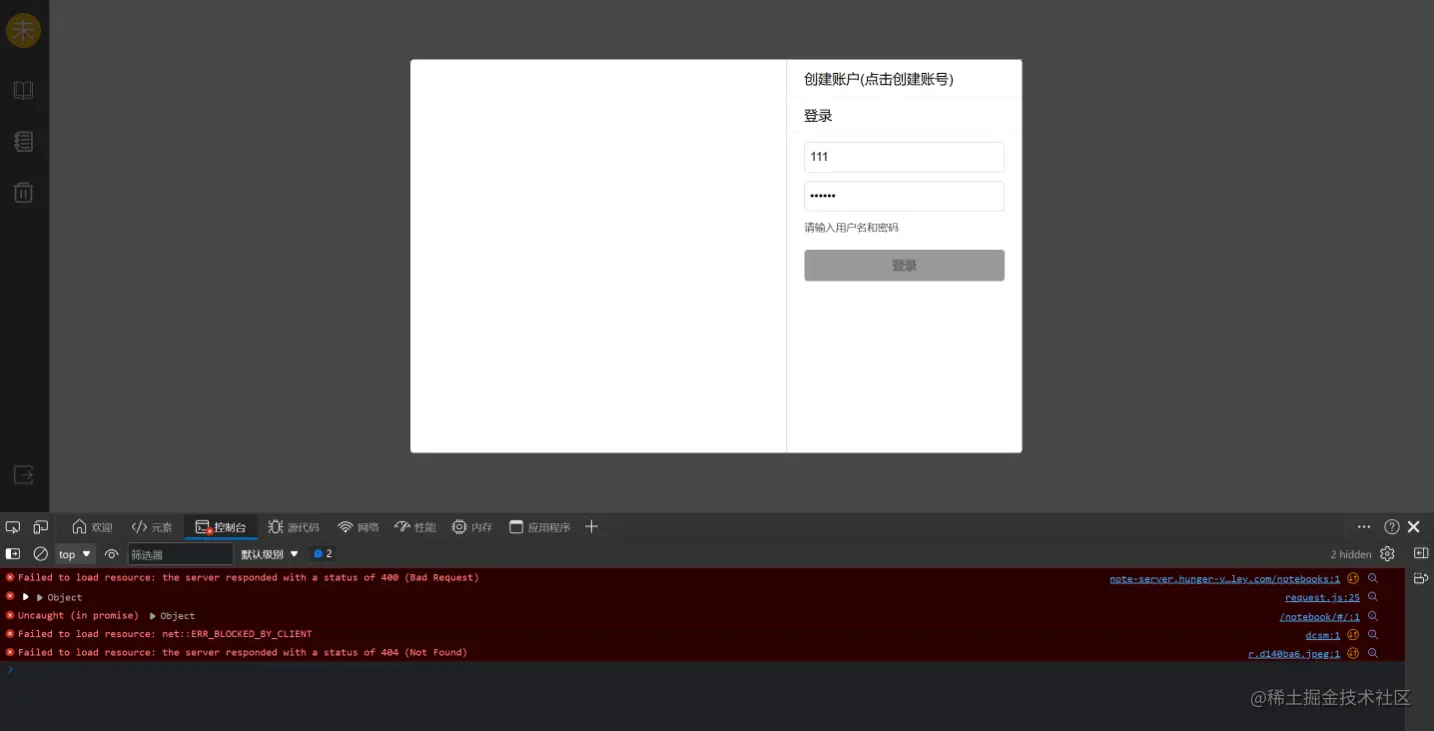Open the top context dropdown

pyautogui.click(x=75, y=554)
